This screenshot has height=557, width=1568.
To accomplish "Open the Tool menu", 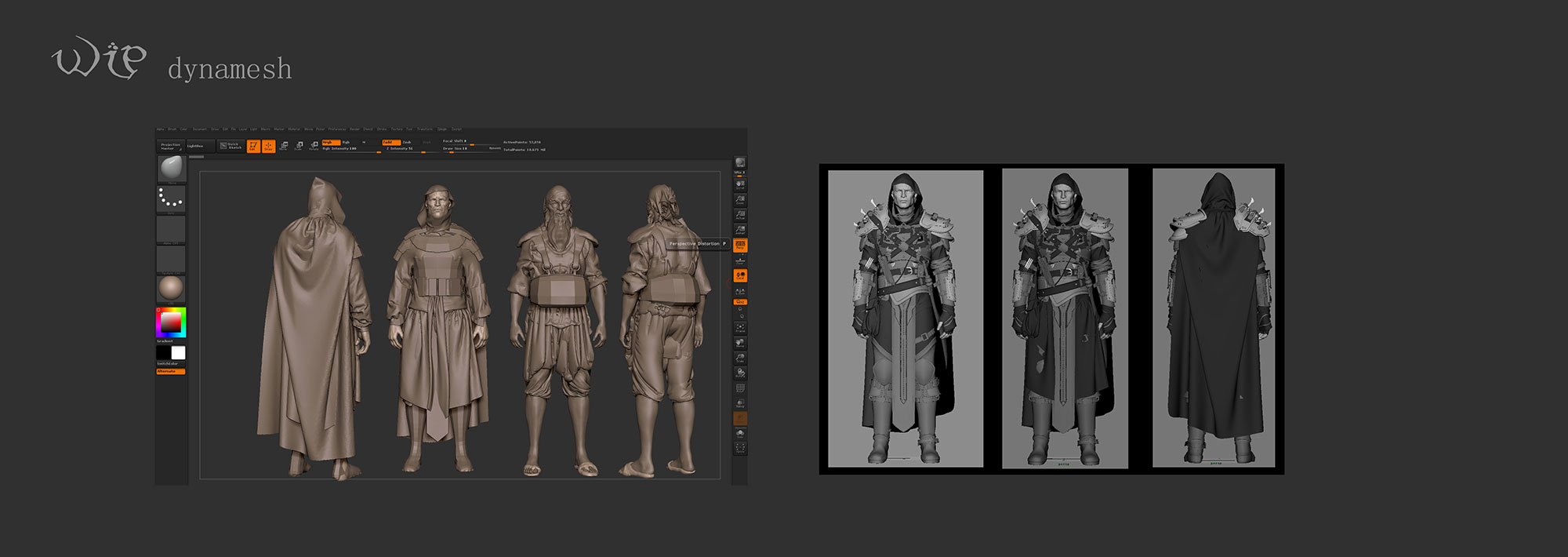I will coord(409,129).
